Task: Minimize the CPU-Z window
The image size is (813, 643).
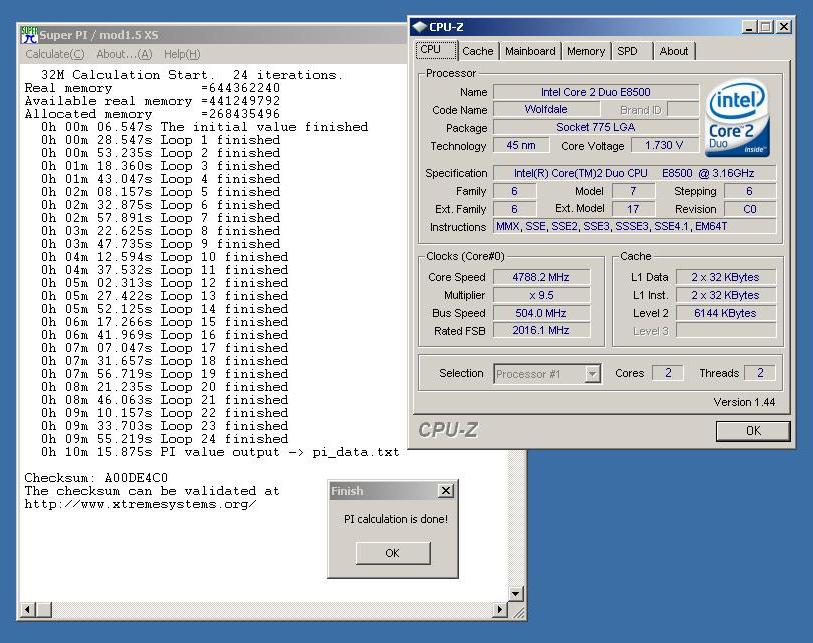Action: pos(749,26)
